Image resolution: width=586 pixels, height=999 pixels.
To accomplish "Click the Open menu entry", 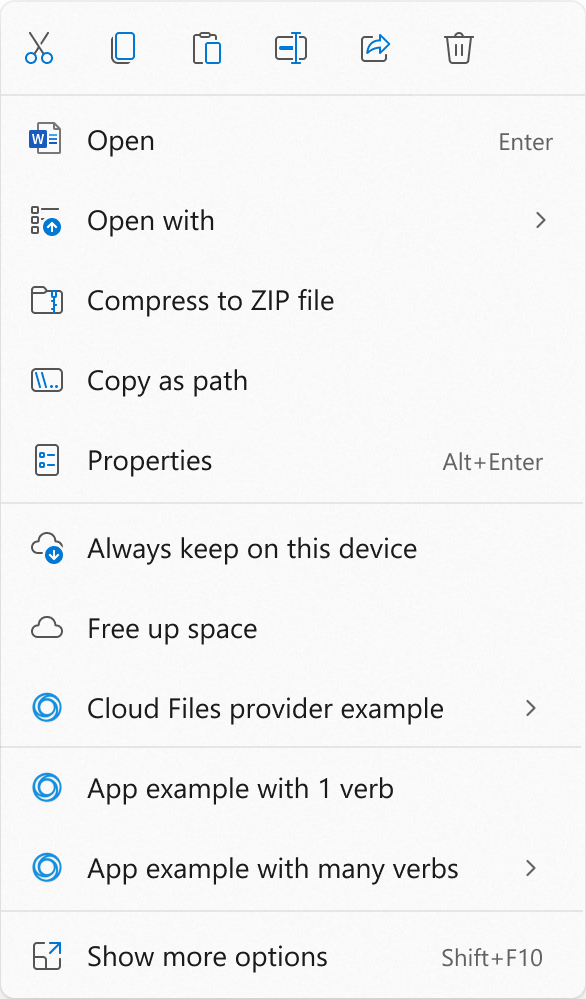I will [292, 141].
